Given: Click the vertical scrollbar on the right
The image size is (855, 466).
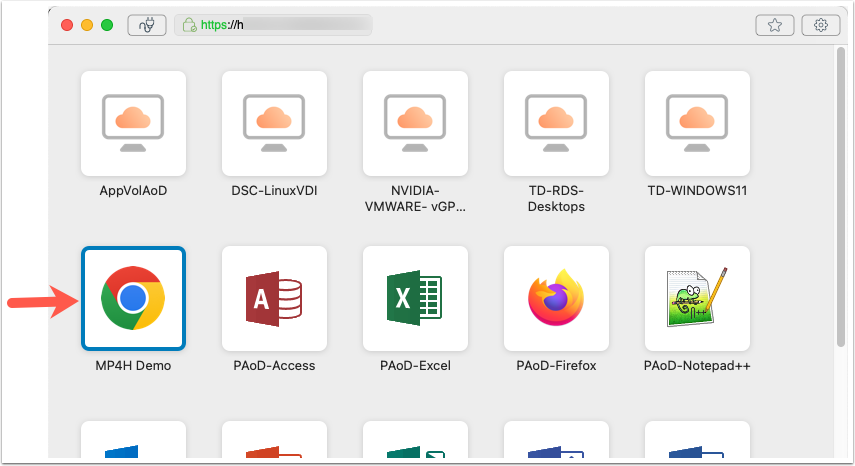Looking at the screenshot, I should pos(840,200).
